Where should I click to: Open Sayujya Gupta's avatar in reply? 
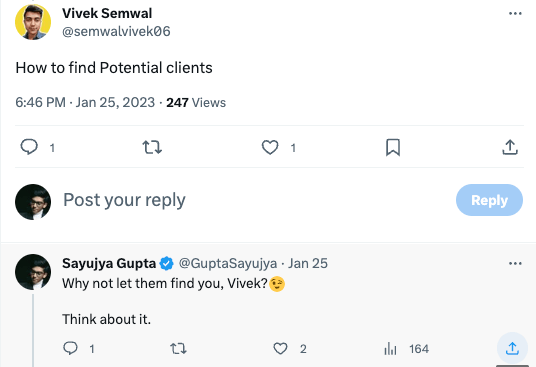tap(33, 272)
